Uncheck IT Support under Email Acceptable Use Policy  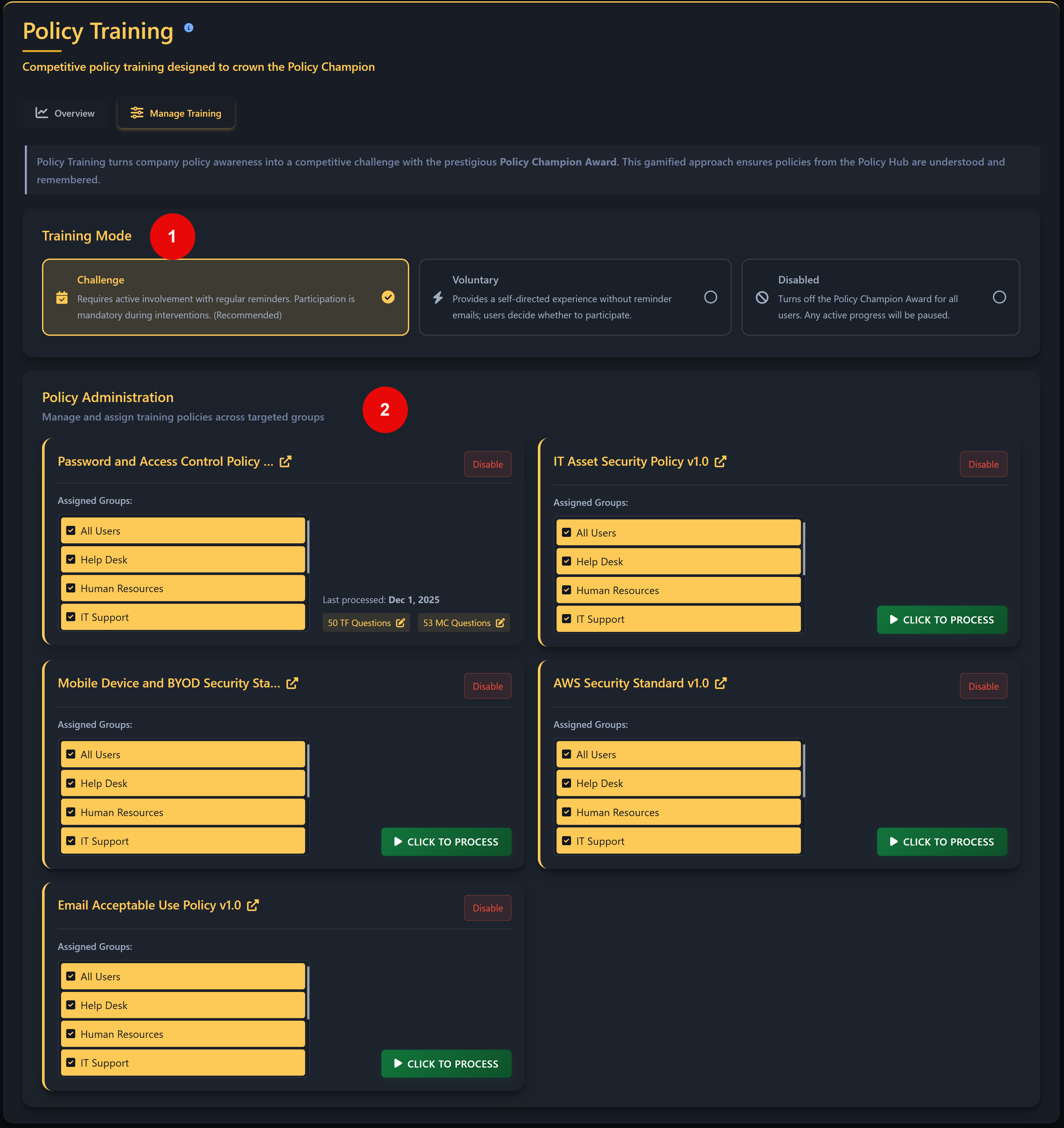pos(70,1062)
